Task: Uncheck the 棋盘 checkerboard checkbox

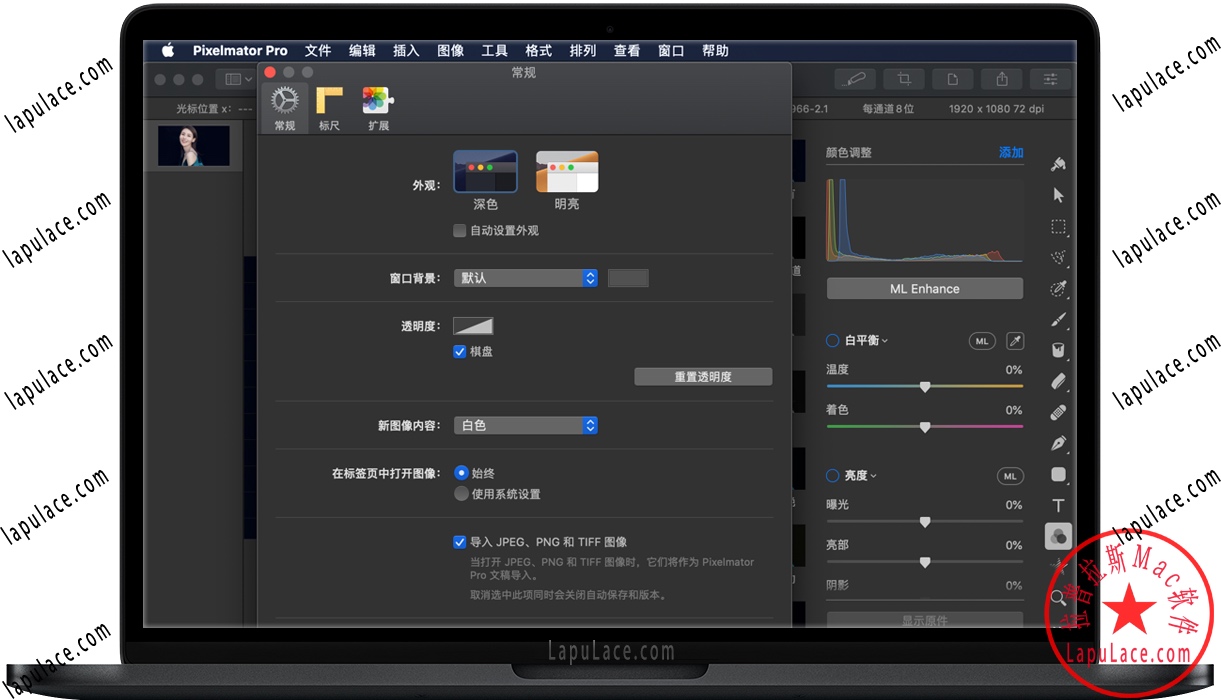Action: click(x=460, y=351)
